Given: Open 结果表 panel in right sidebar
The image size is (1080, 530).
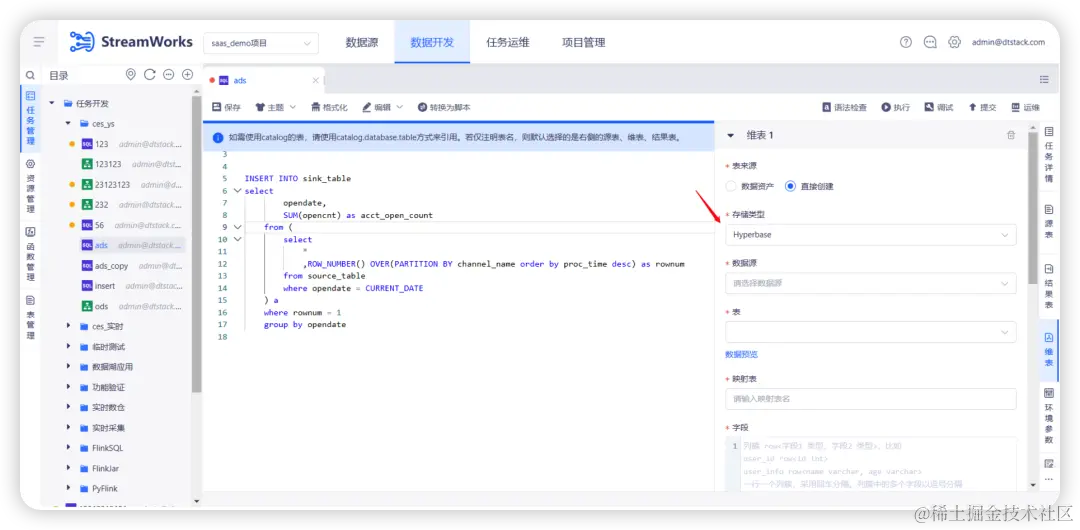Looking at the screenshot, I should [1049, 287].
